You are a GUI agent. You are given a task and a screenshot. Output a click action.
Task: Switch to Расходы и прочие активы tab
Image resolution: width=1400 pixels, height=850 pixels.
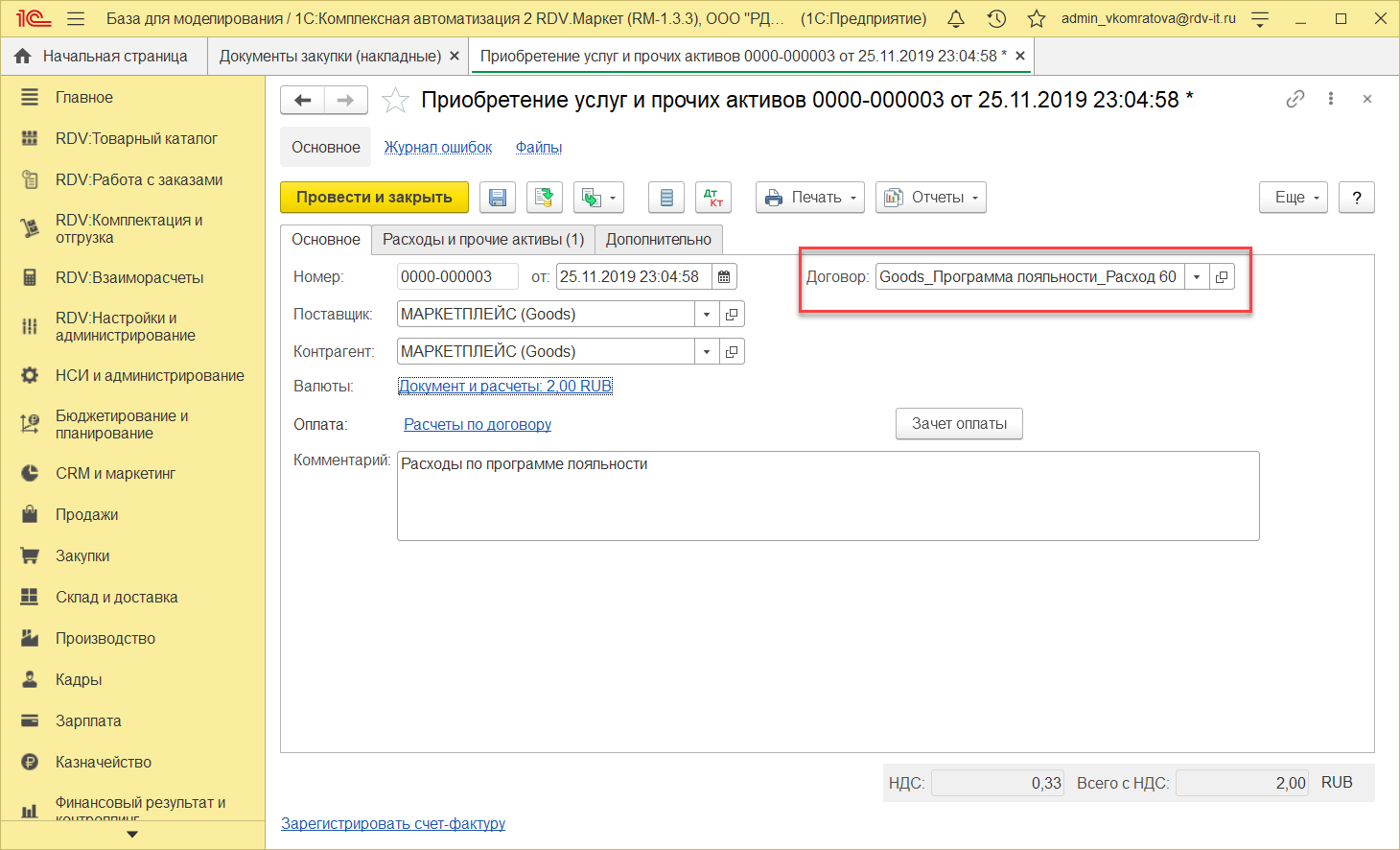(482, 240)
